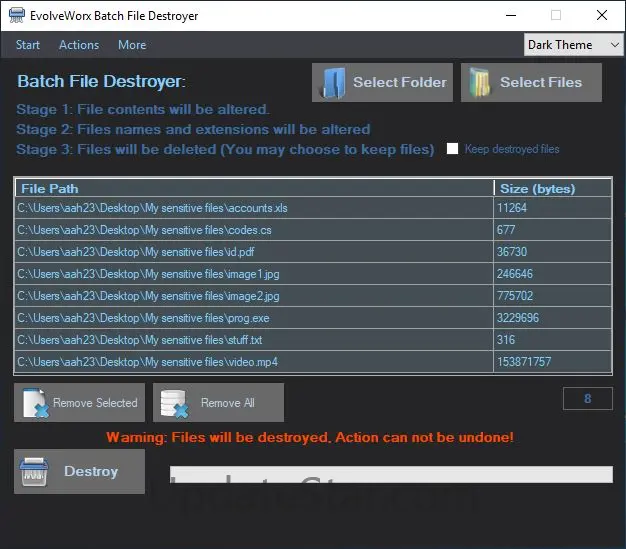Image resolution: width=626 pixels, height=549 pixels.
Task: Select the codes.cs file row
Action: 254,230
